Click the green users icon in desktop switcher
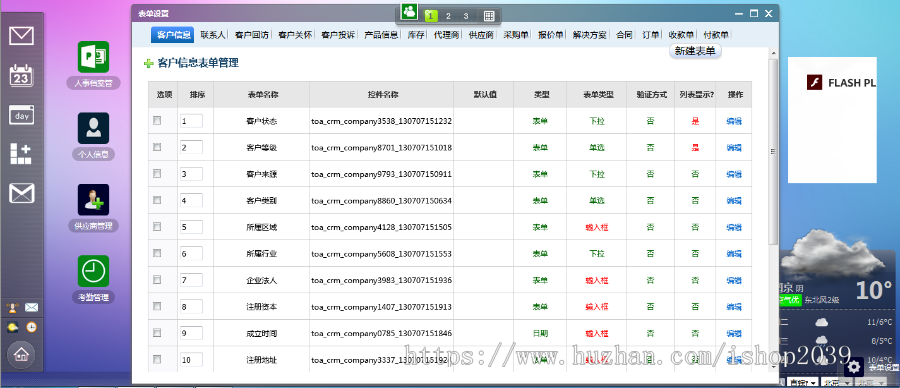900x388 pixels. pyautogui.click(x=409, y=11)
